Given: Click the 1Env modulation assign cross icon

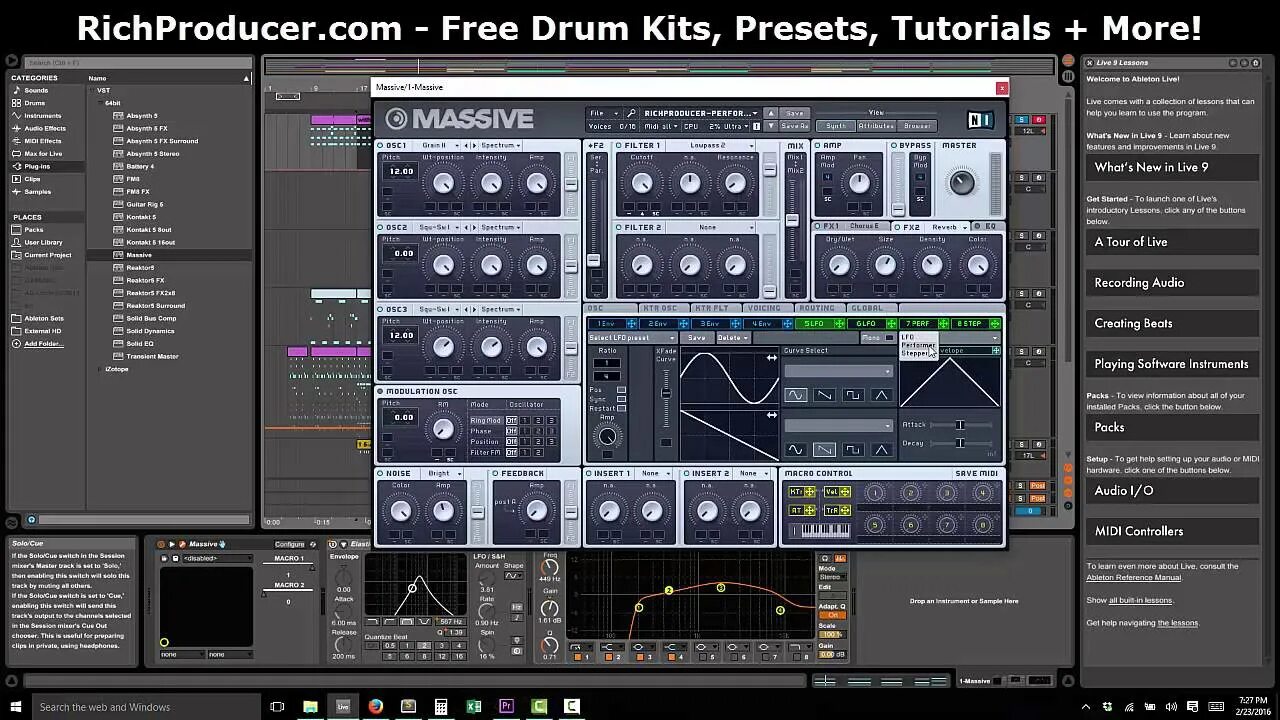Looking at the screenshot, I should tap(632, 324).
